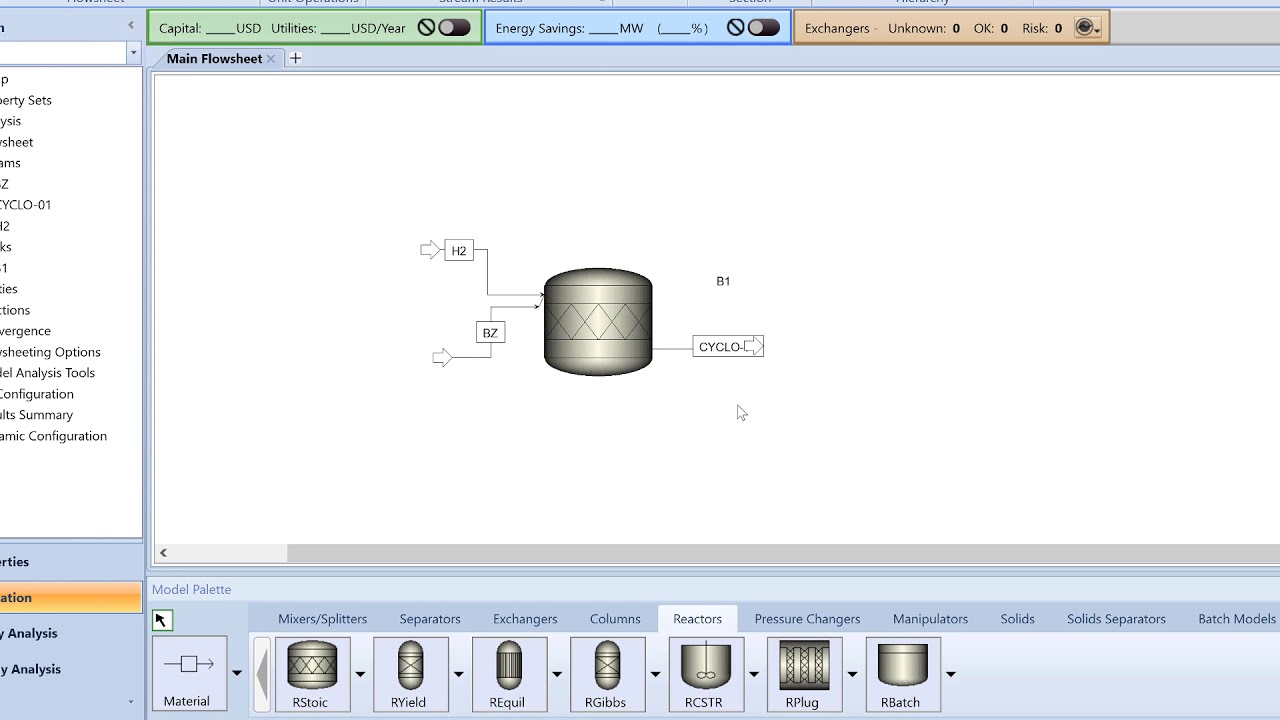
Task: Close the Main Flowsheet tab
Action: [271, 59]
